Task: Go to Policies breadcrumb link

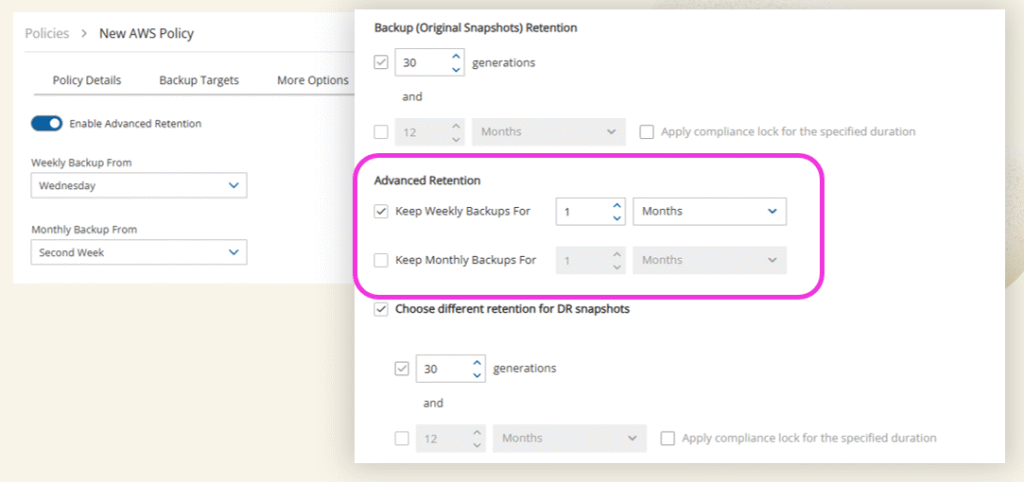Action: (47, 33)
